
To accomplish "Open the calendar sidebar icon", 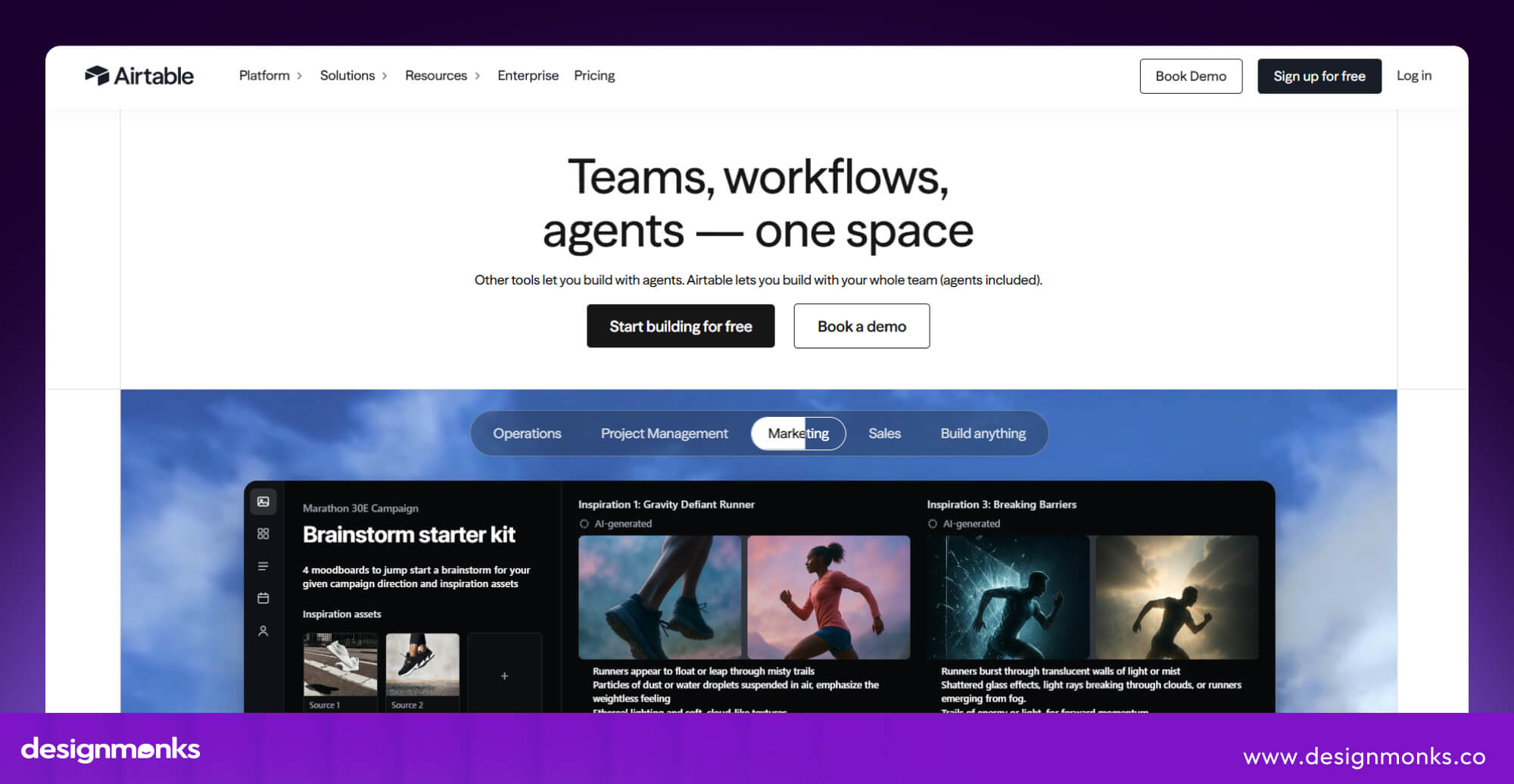I will pyautogui.click(x=263, y=598).
